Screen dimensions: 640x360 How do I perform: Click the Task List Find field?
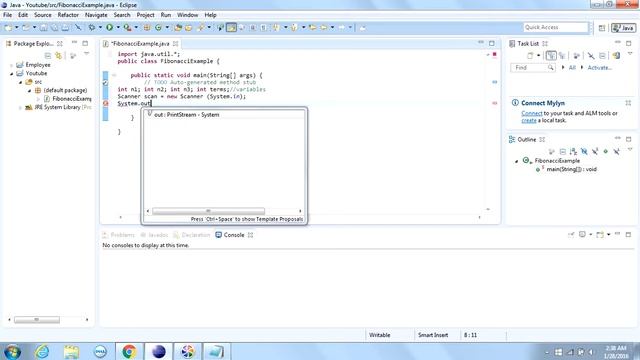coord(533,67)
